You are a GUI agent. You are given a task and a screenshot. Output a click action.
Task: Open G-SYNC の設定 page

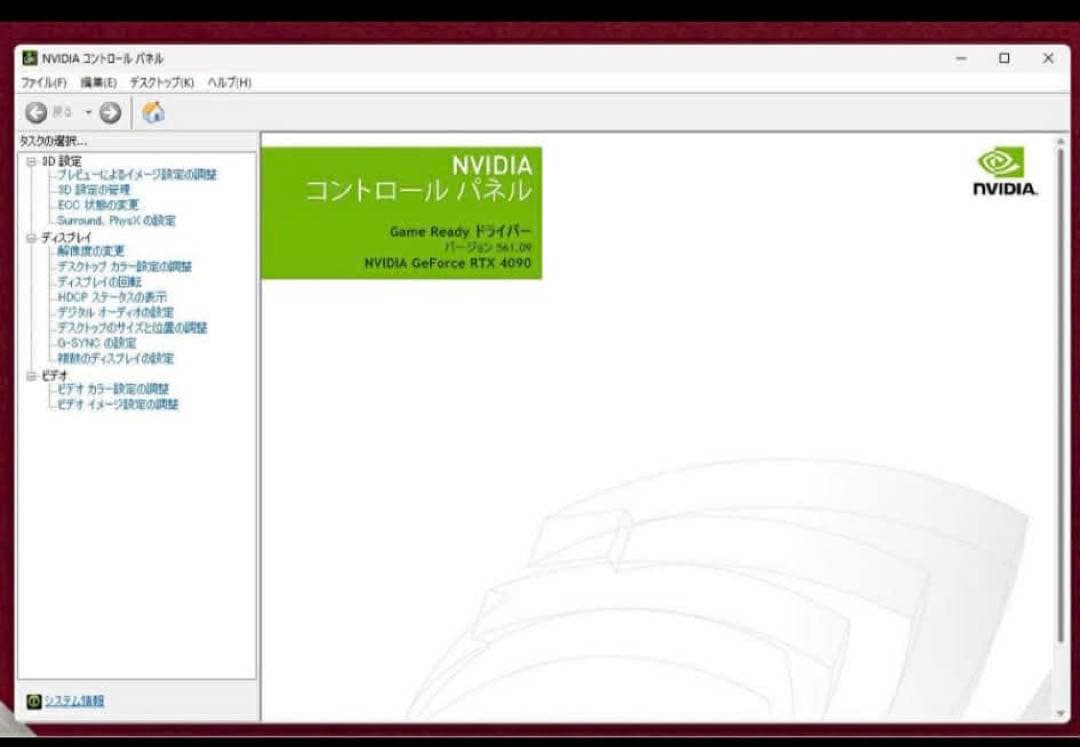97,343
